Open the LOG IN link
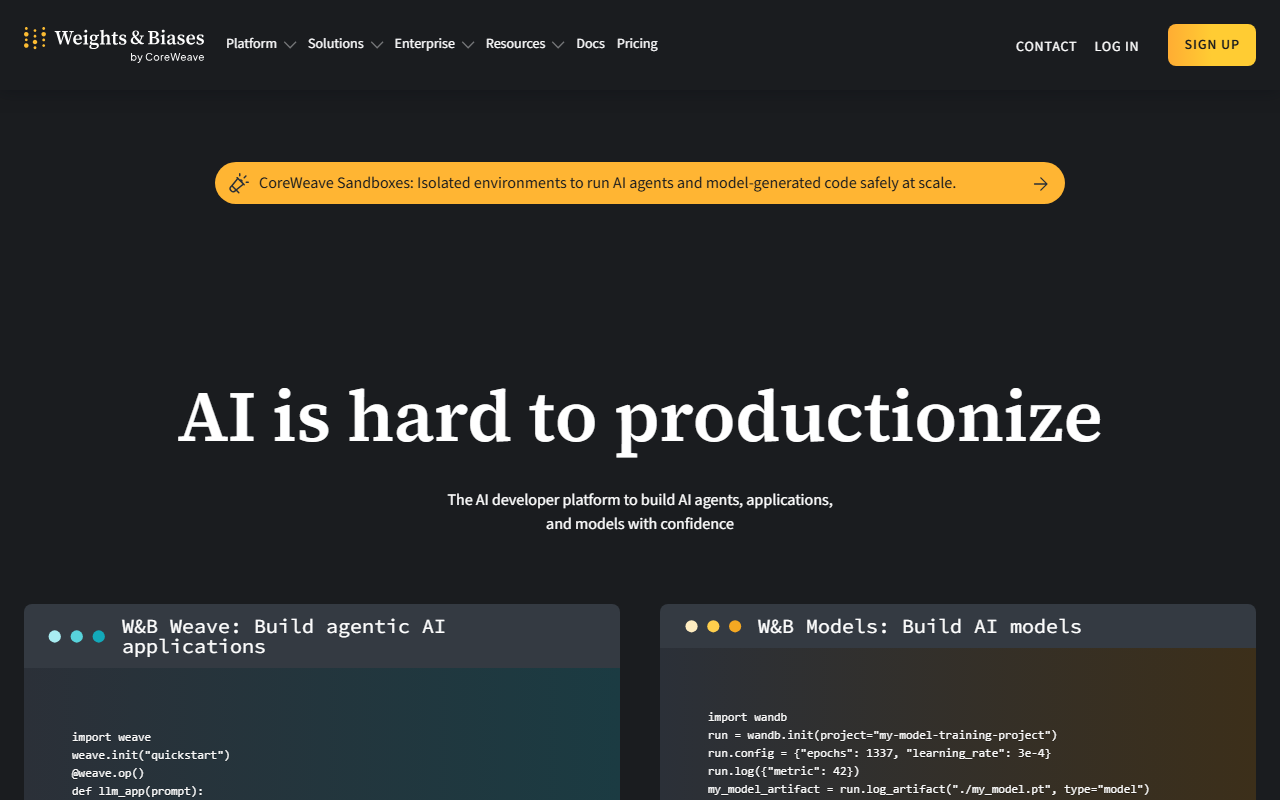This screenshot has height=800, width=1280. coord(1116,46)
